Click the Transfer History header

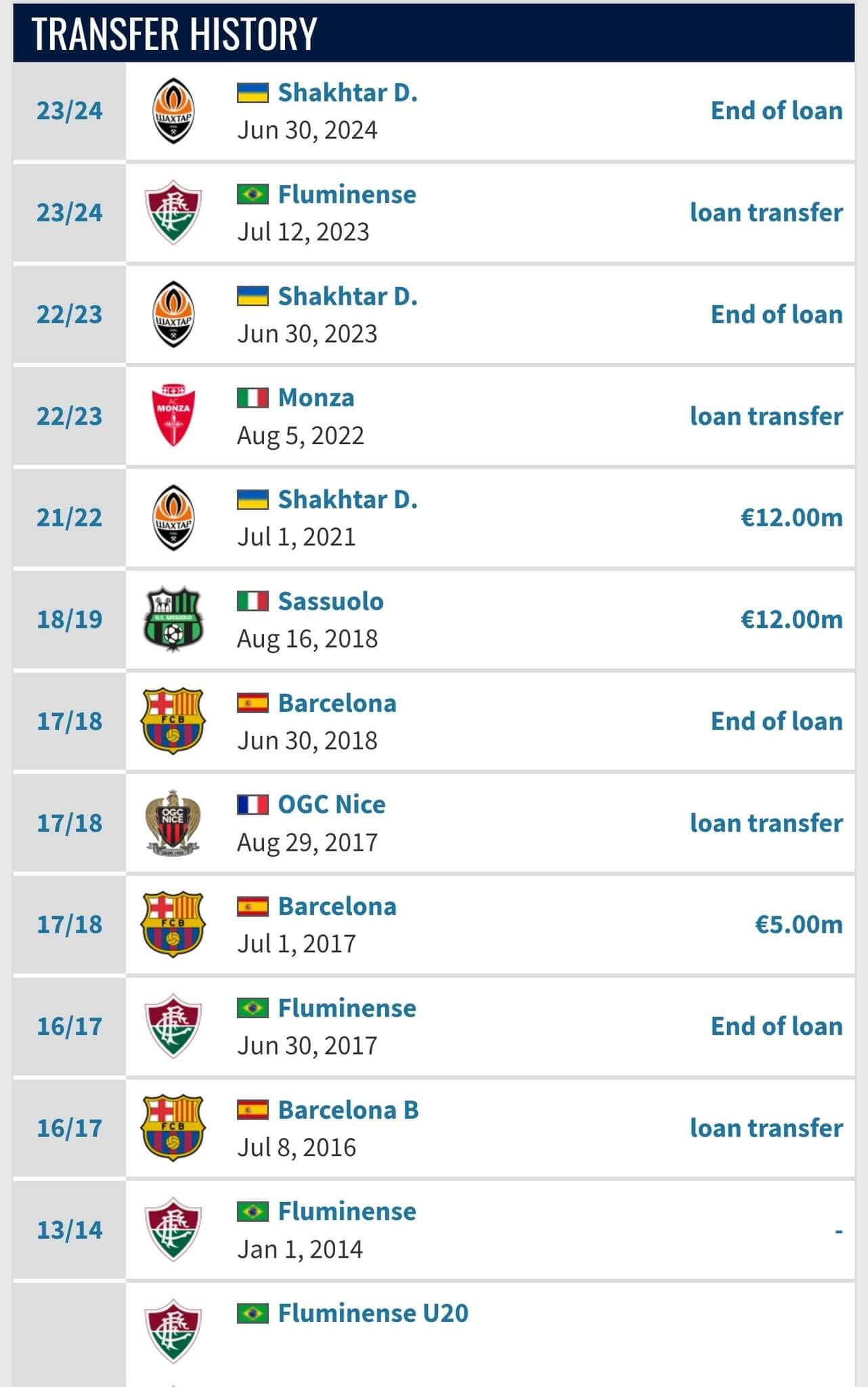(x=175, y=33)
